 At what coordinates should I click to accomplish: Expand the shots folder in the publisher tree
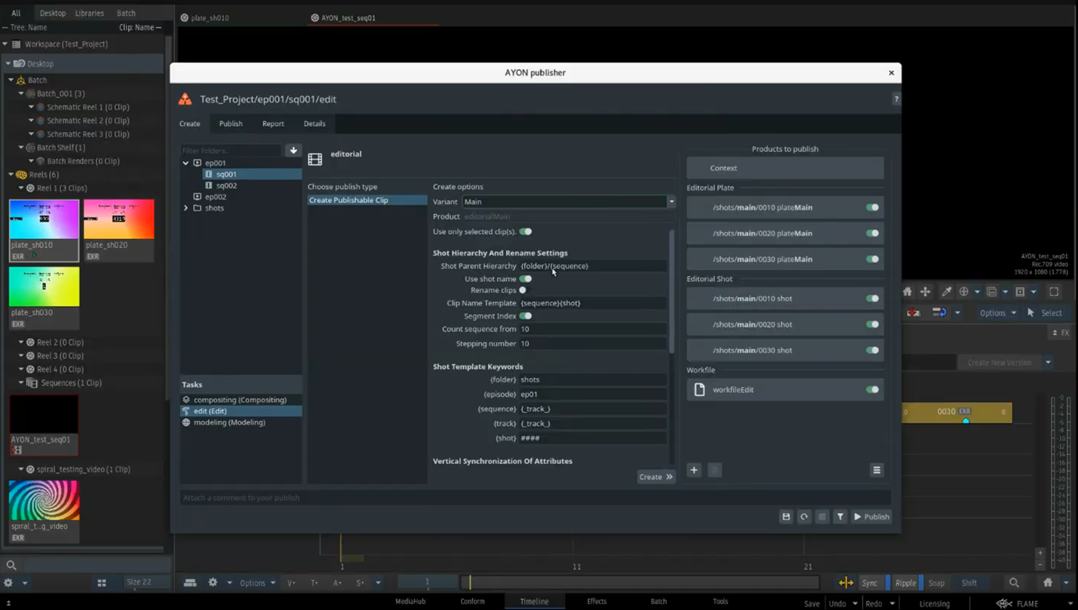[x=186, y=208]
